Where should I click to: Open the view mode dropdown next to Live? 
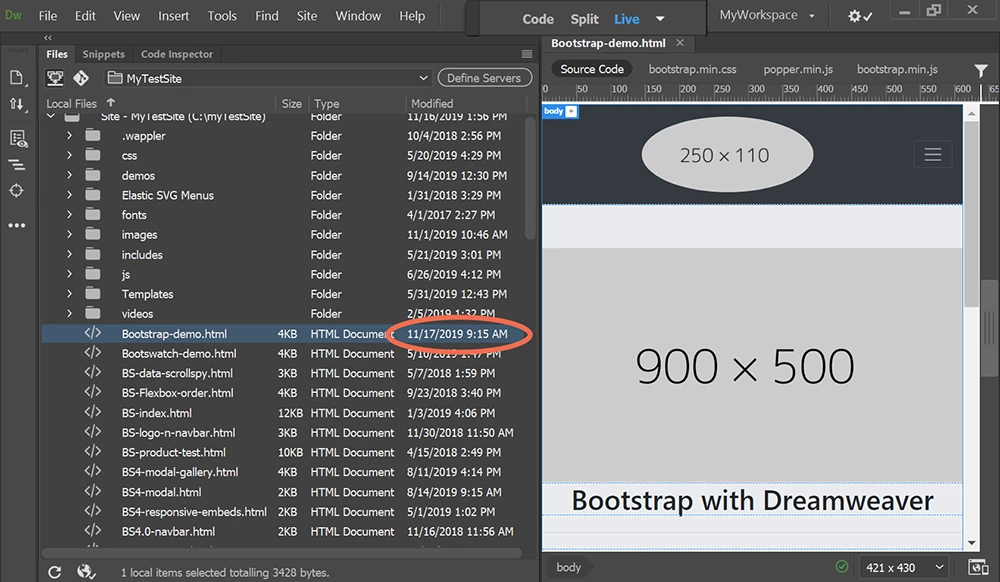pyautogui.click(x=660, y=18)
